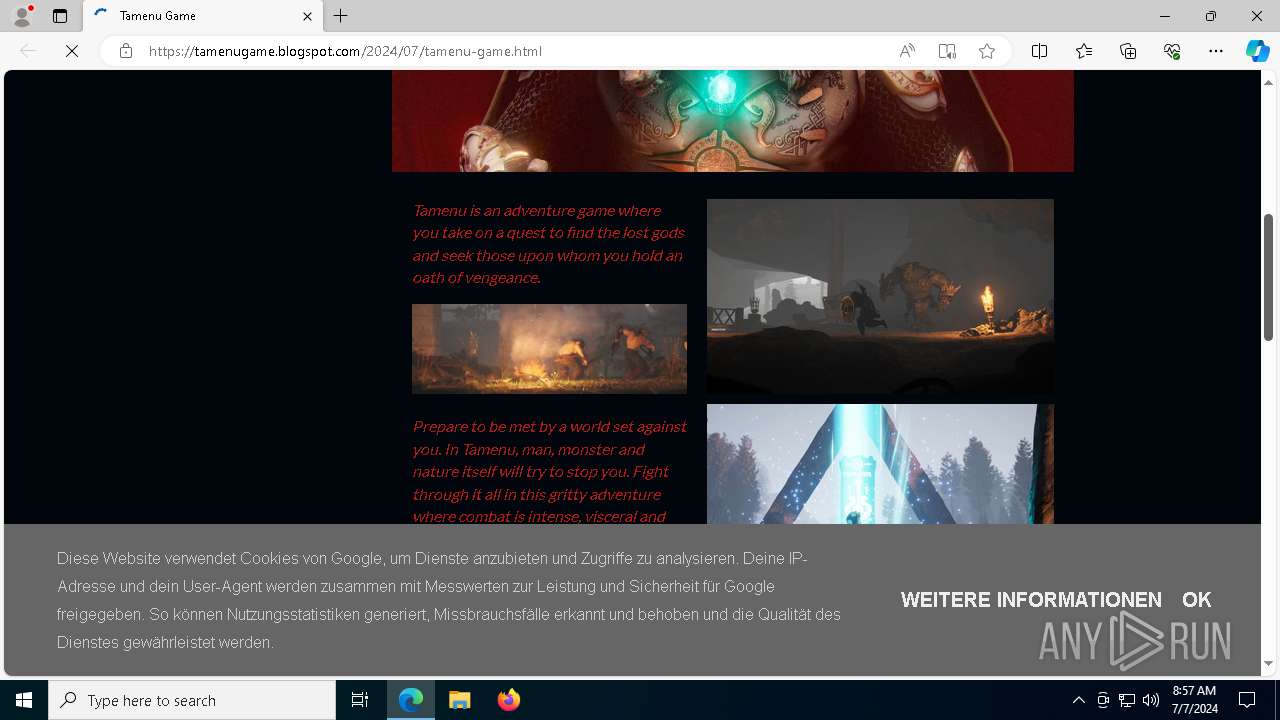Open network status tray icon

1127,700
